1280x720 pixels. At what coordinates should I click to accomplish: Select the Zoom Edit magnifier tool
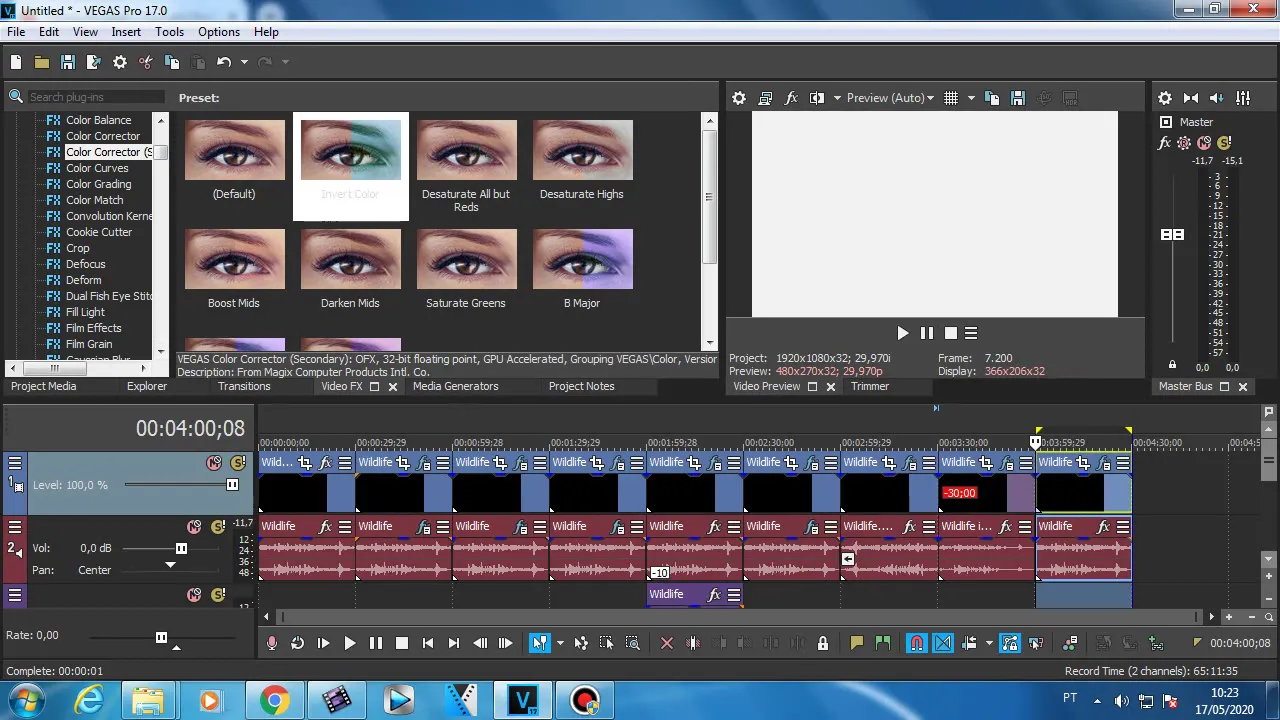coord(633,643)
